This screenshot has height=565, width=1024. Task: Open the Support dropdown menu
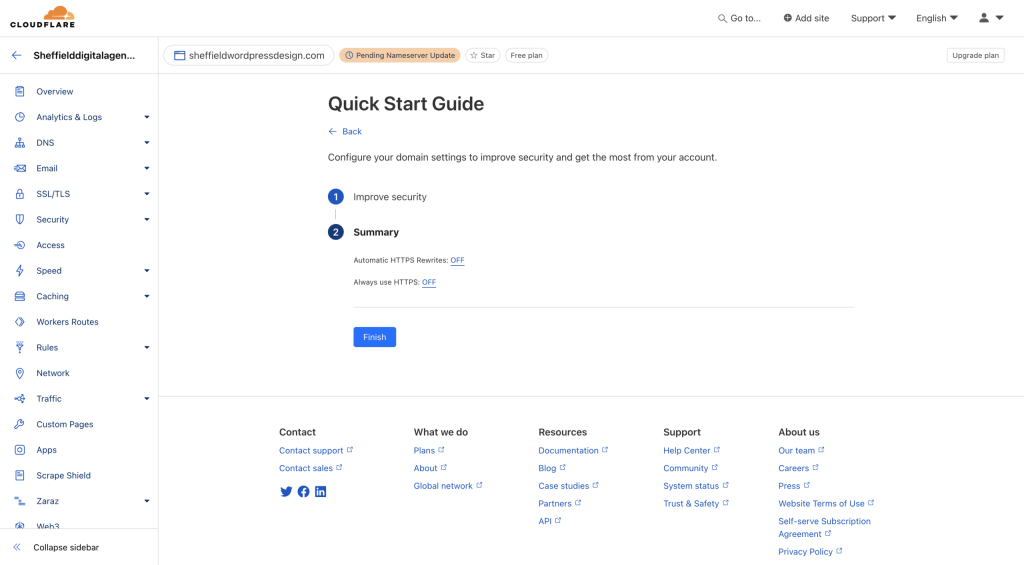click(873, 18)
